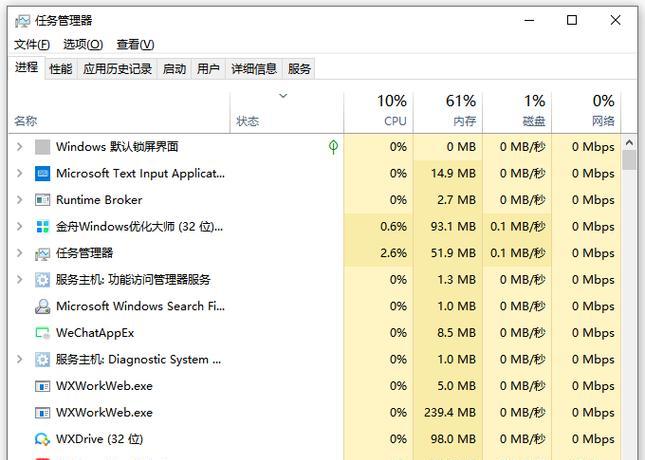Expand 服务主机: Diagnostic System group

[19, 359]
